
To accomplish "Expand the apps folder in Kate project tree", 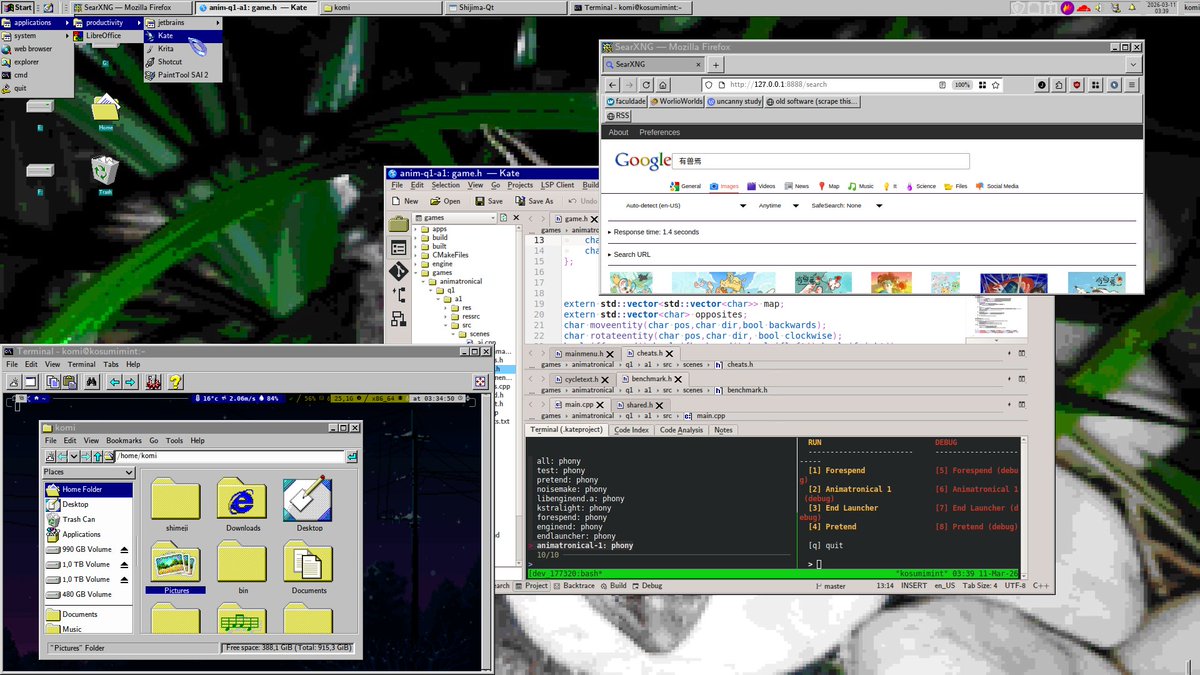I will (416, 228).
